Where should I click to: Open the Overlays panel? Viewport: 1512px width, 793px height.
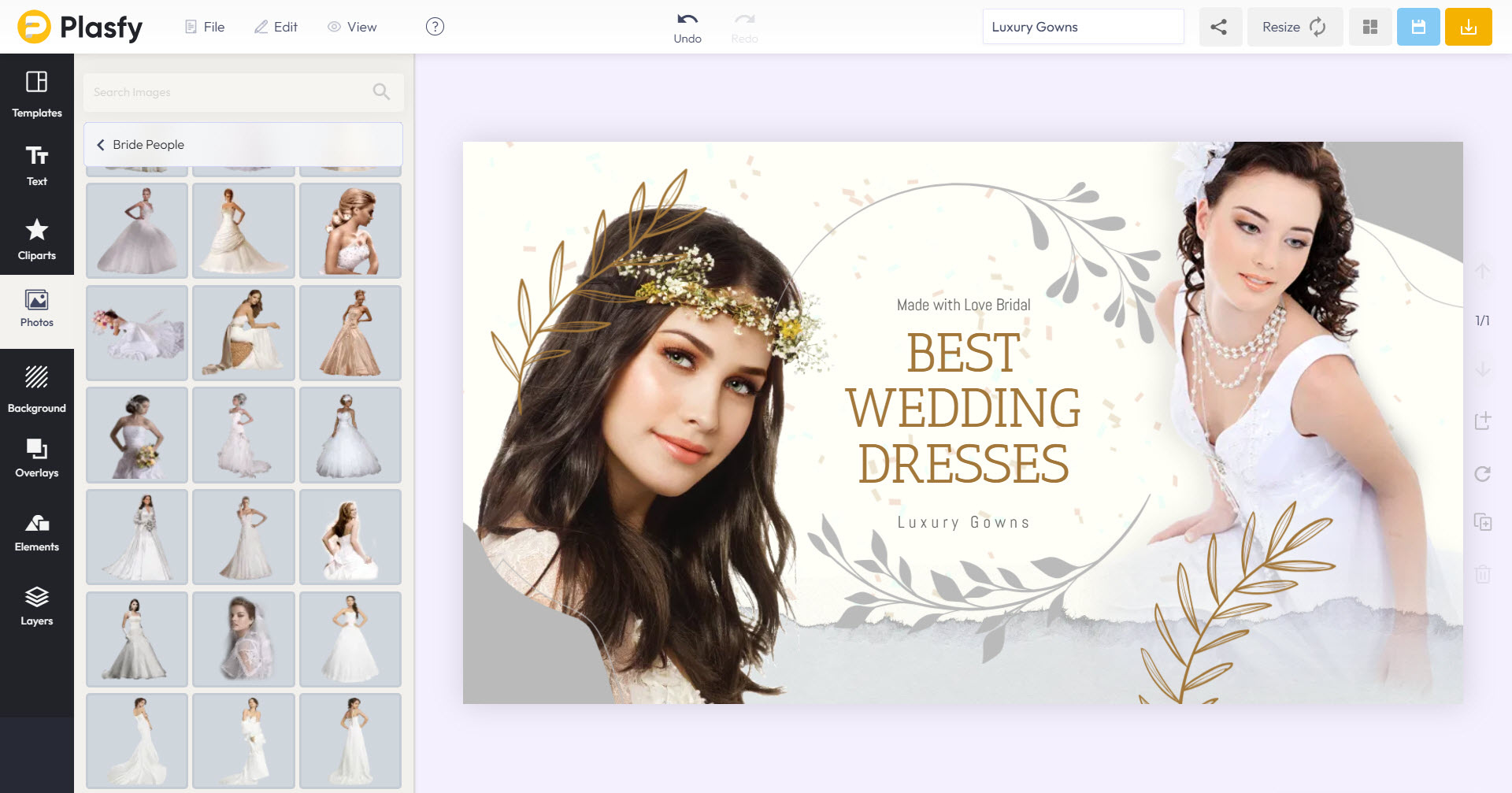click(x=37, y=458)
